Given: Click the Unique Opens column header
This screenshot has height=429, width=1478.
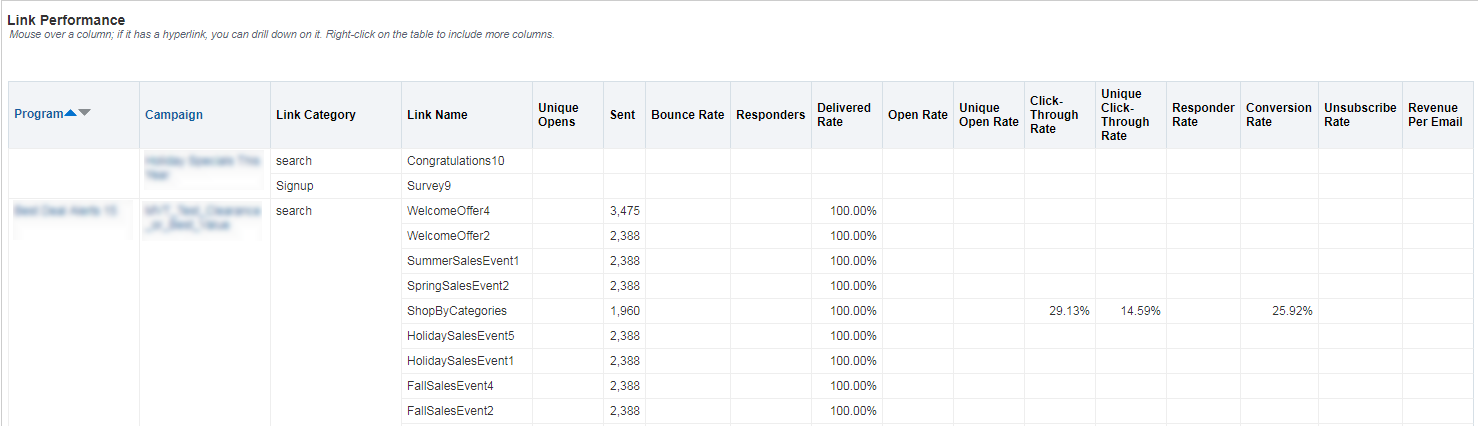Looking at the screenshot, I should click(558, 115).
